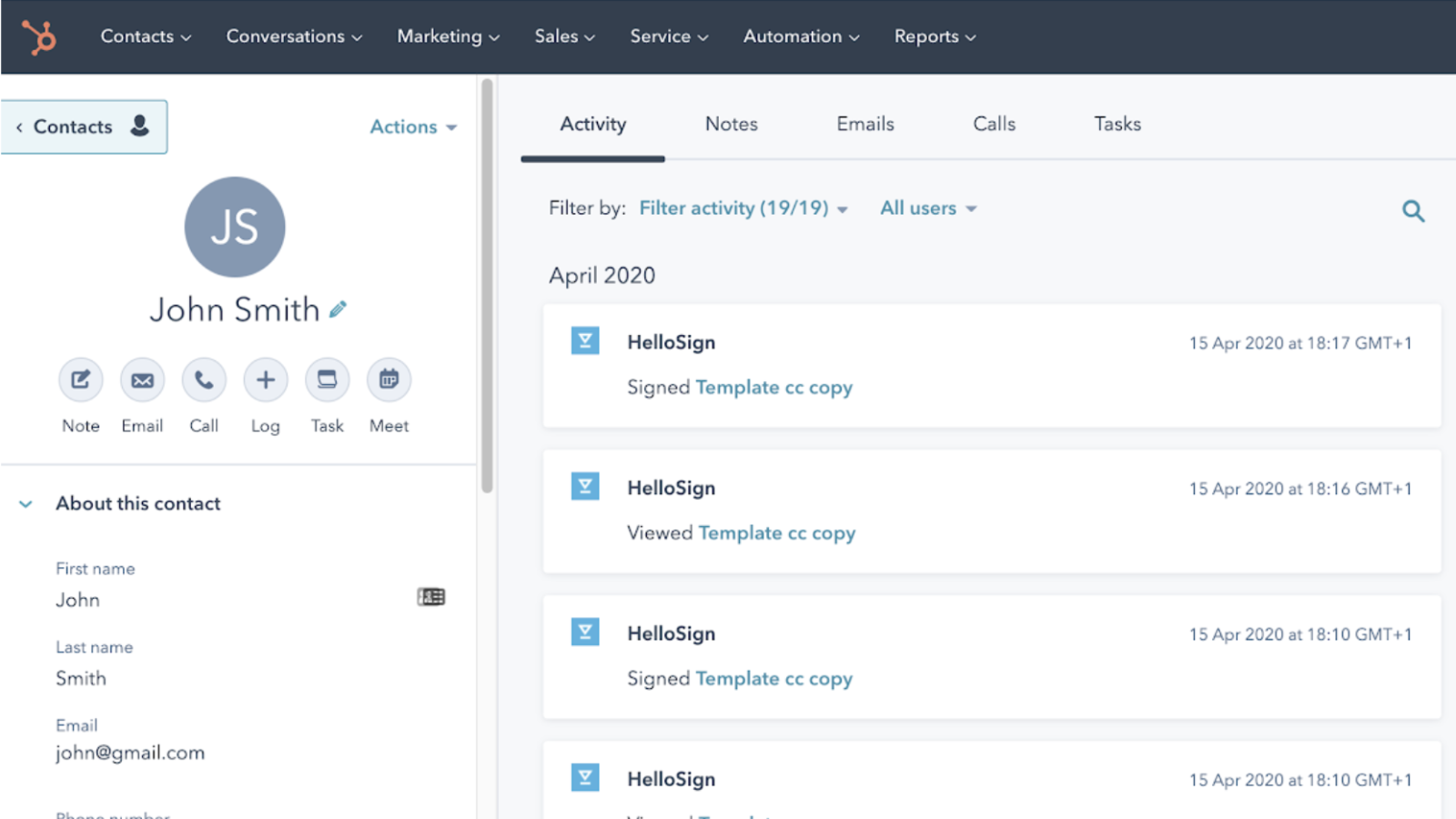Open the Template cc copy link
1456x819 pixels.
pyautogui.click(x=773, y=387)
